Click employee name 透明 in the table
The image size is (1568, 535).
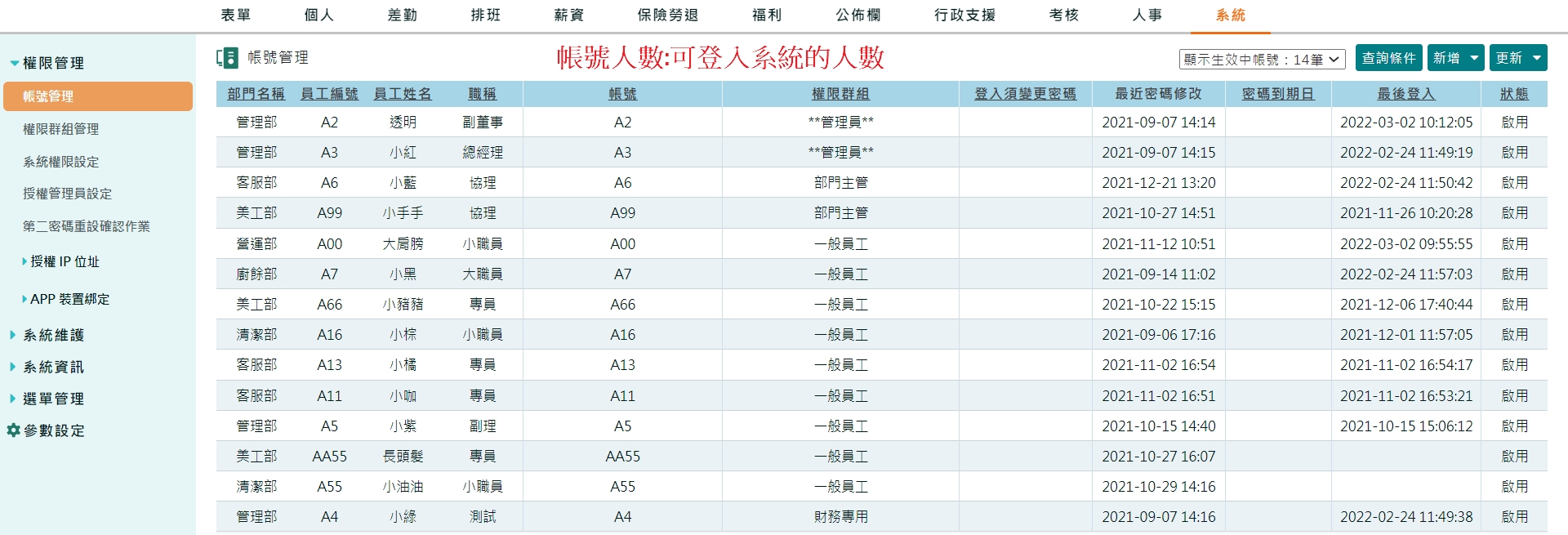pos(403,123)
